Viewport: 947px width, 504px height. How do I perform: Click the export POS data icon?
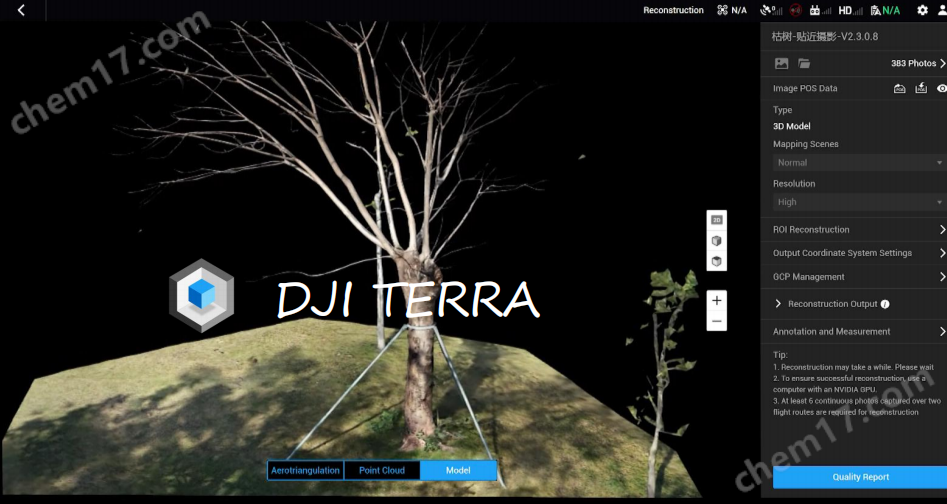(x=921, y=88)
